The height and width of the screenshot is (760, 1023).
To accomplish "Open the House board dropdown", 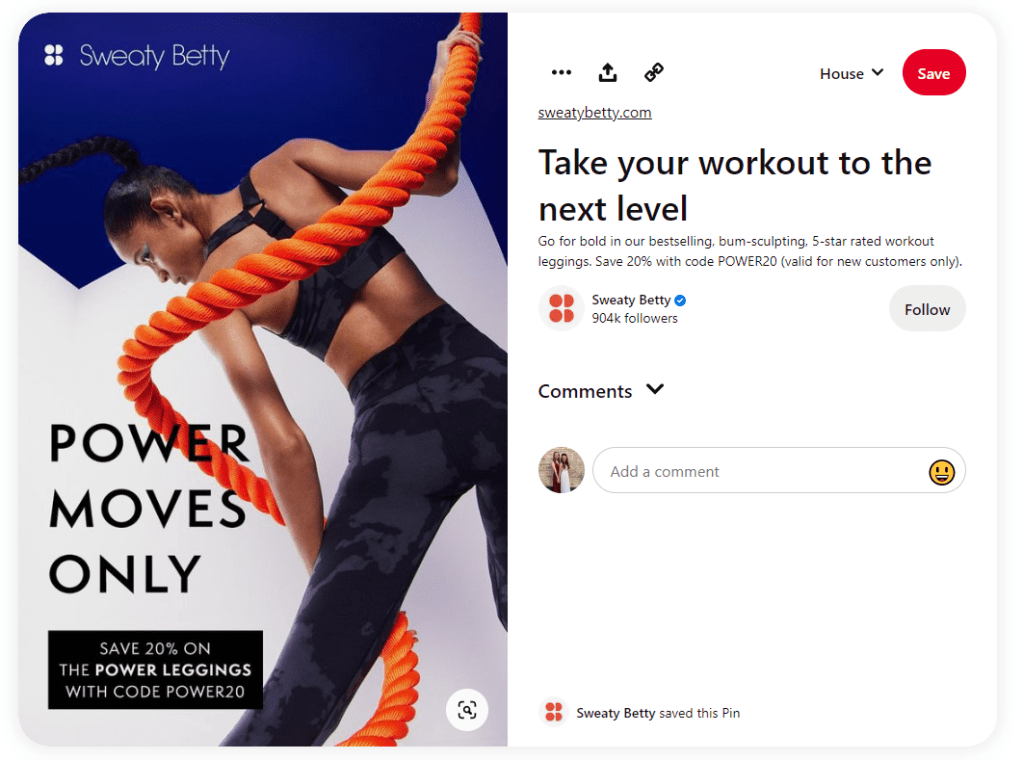I will pyautogui.click(x=851, y=73).
